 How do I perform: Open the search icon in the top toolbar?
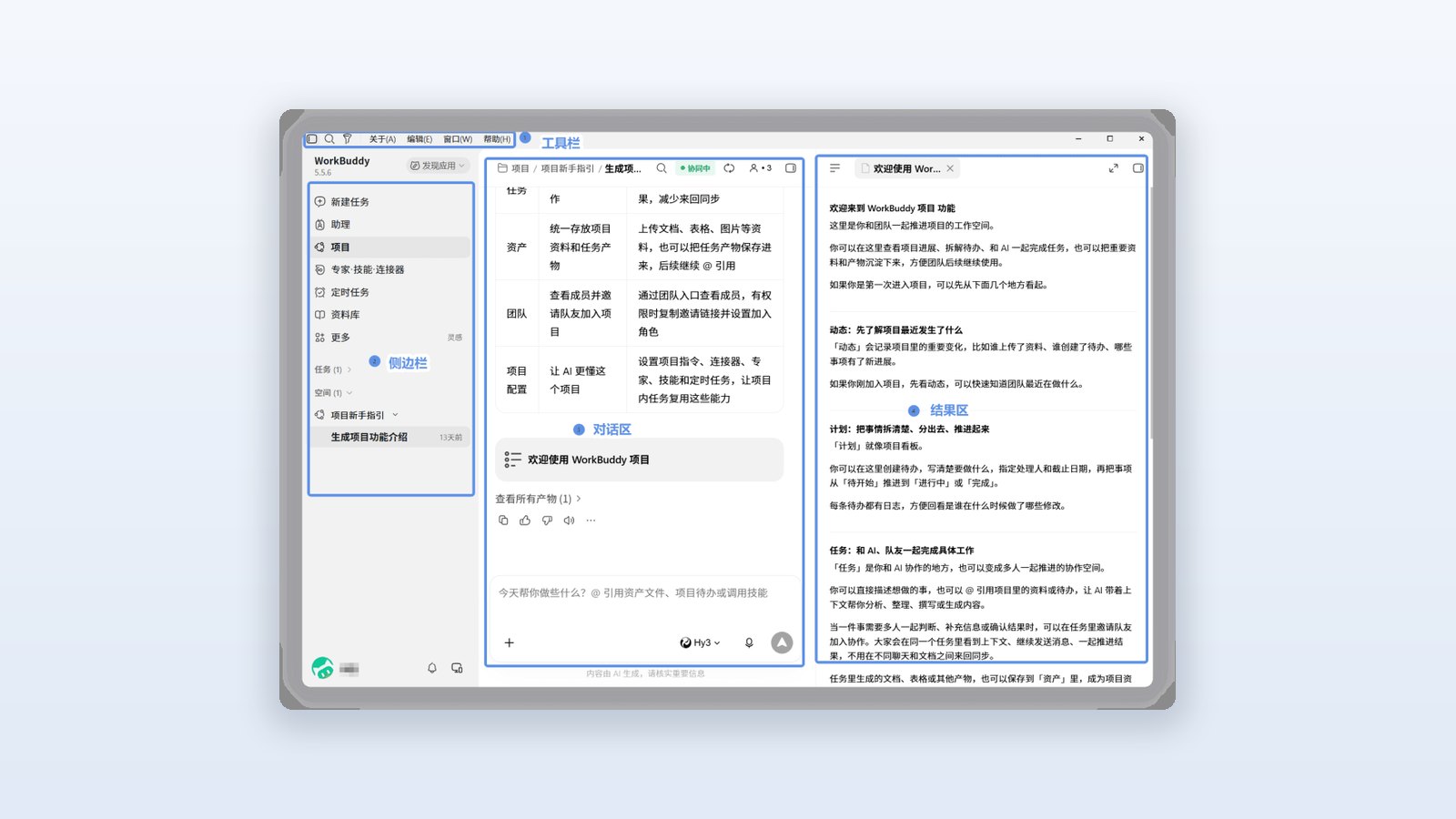click(329, 139)
